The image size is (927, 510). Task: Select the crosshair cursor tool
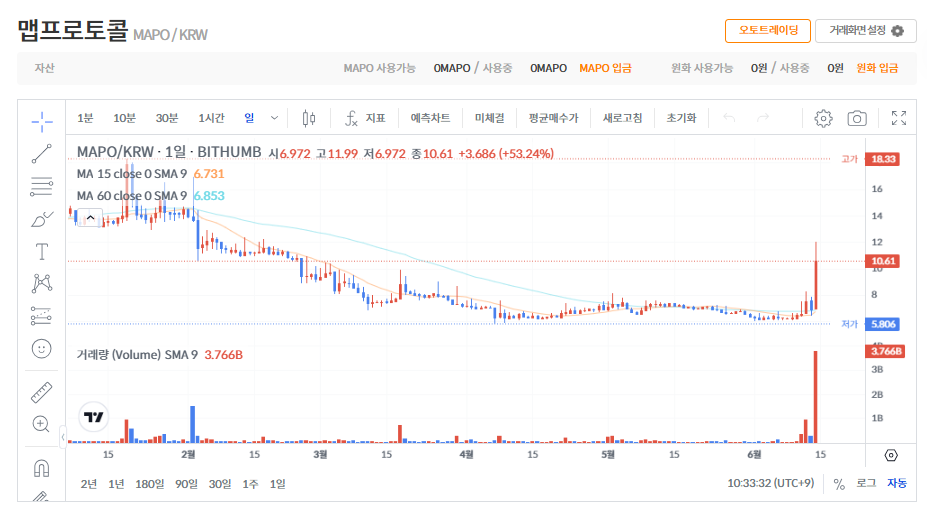[41, 122]
